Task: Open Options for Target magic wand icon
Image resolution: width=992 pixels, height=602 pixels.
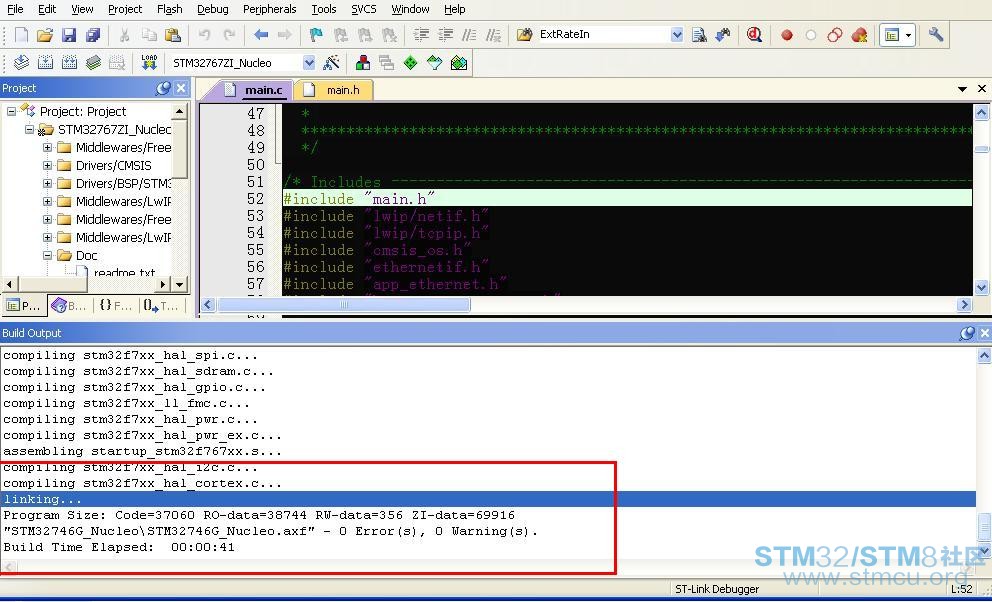Action: [x=331, y=63]
